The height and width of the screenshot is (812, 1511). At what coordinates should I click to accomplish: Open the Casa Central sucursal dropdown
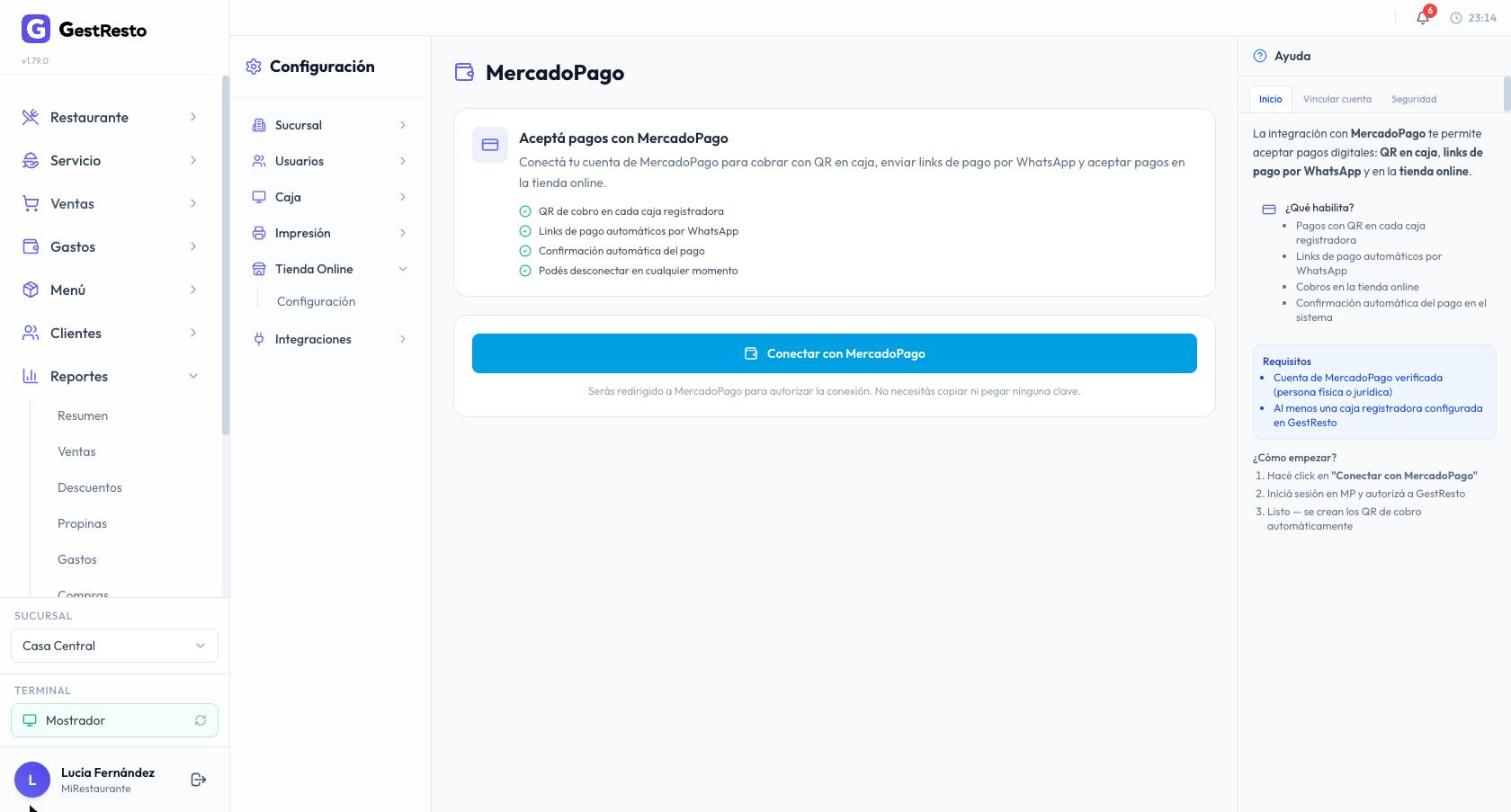coord(114,646)
